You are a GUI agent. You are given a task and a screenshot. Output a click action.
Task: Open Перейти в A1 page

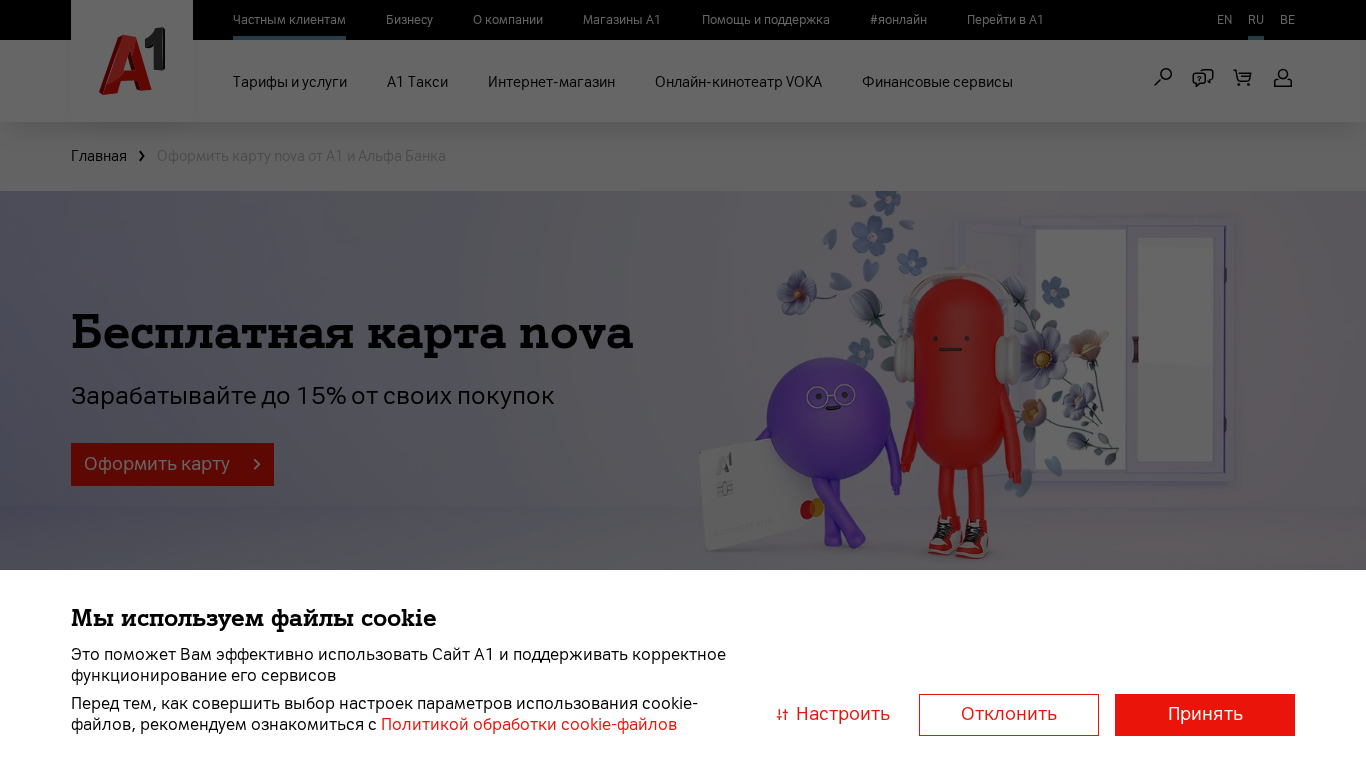[x=1005, y=20]
